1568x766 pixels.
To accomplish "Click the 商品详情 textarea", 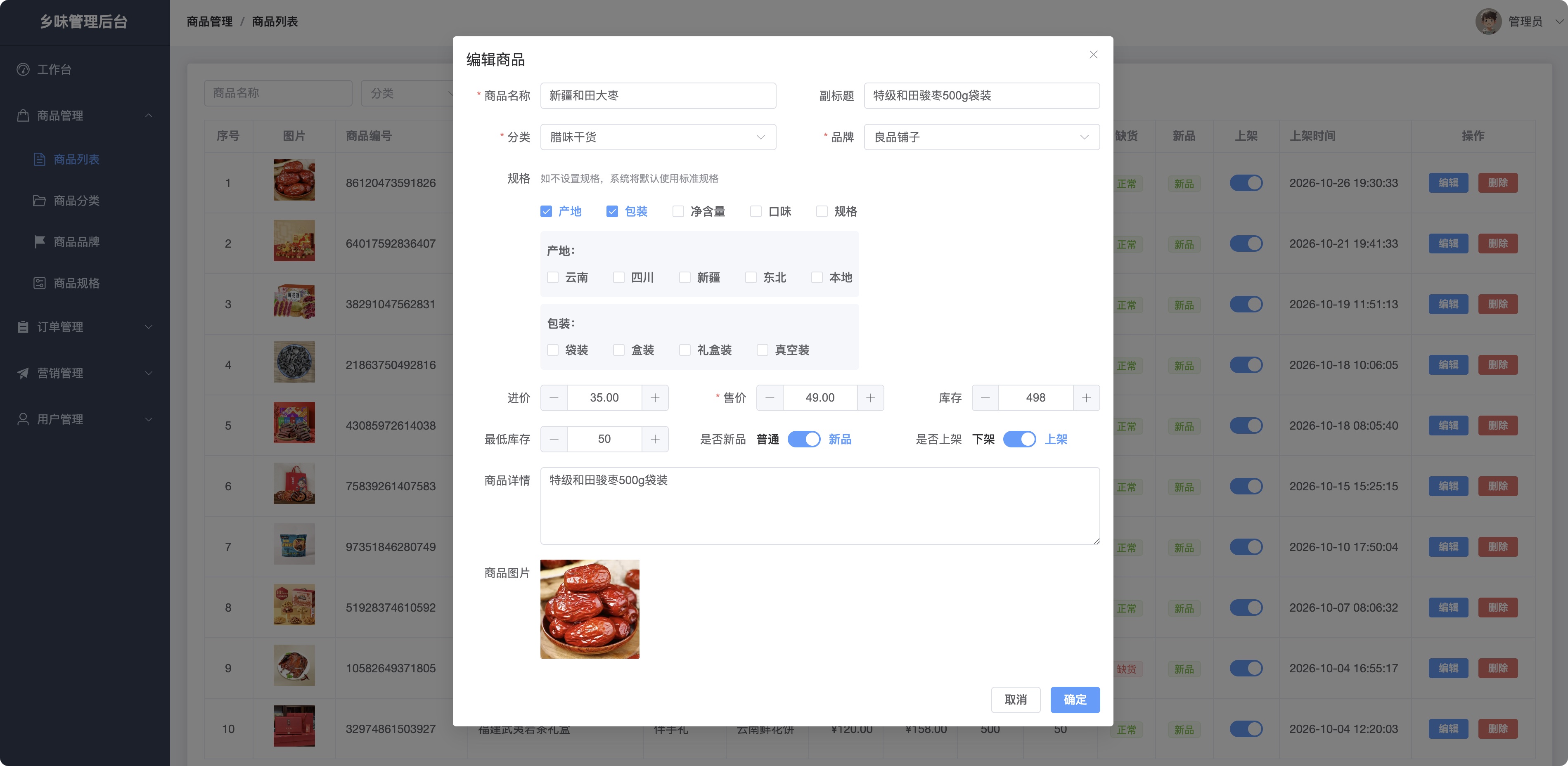I will point(820,506).
